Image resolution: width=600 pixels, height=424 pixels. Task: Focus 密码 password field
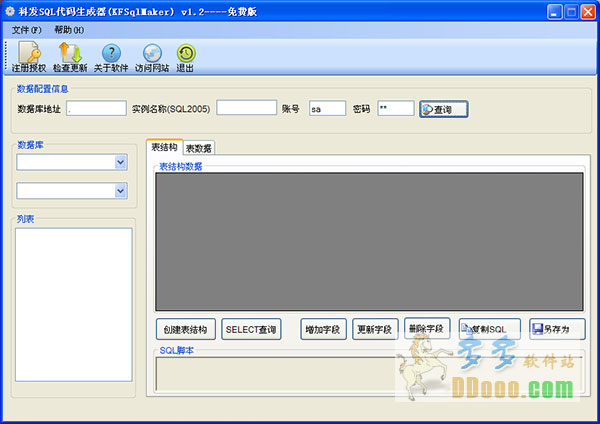396,108
